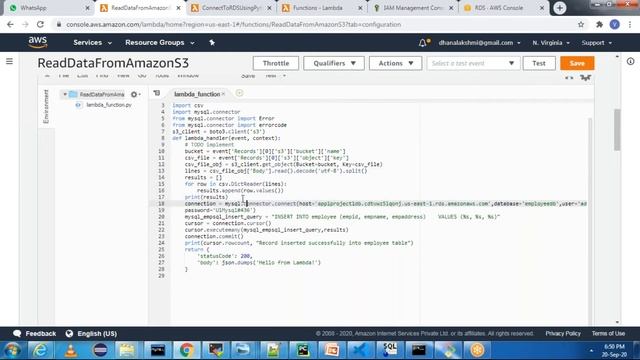Open the environment folder gear settings
The width and height of the screenshot is (640, 360).
(x=135, y=94)
